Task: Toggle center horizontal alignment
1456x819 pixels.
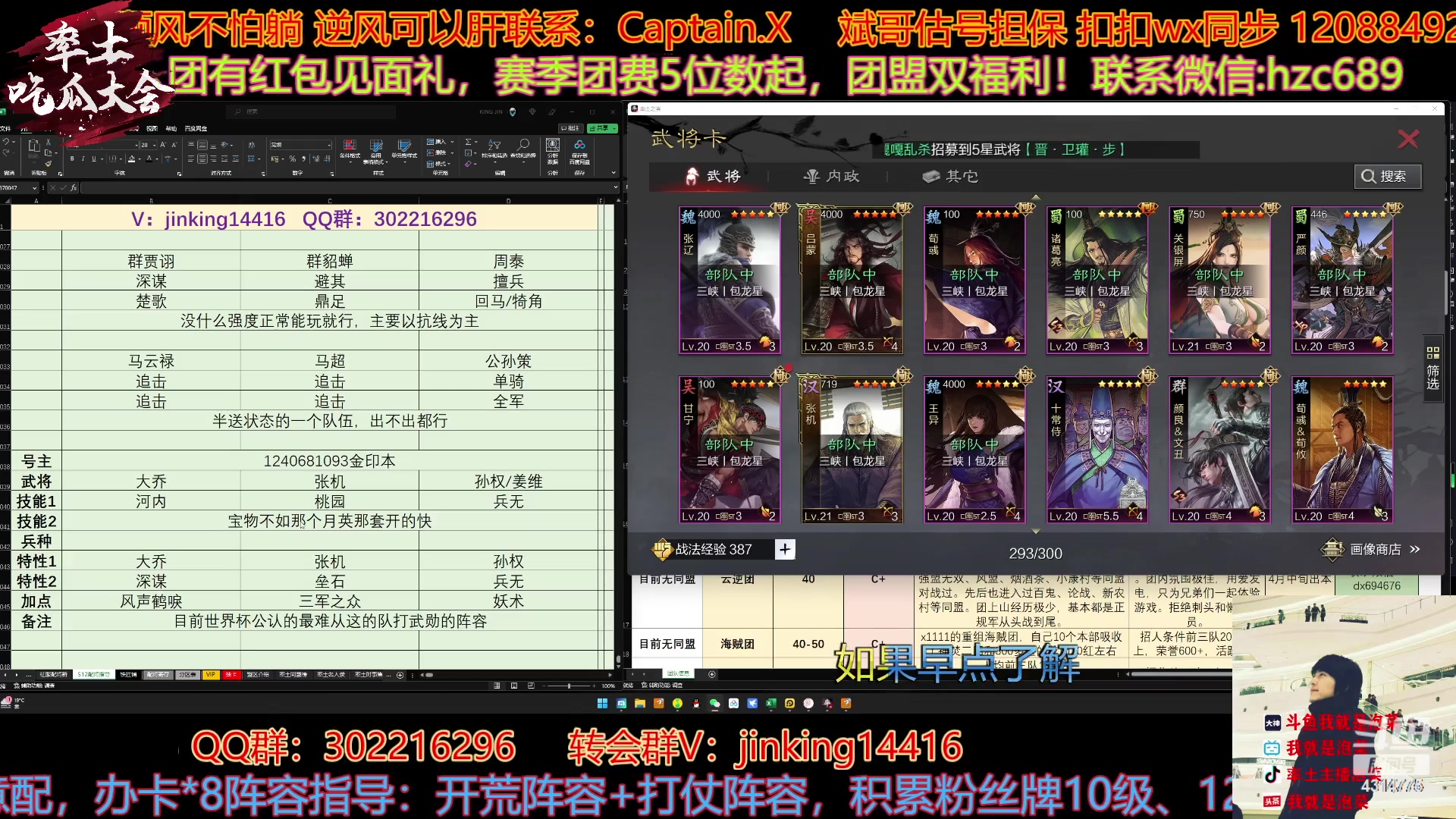Action: pyautogui.click(x=202, y=158)
